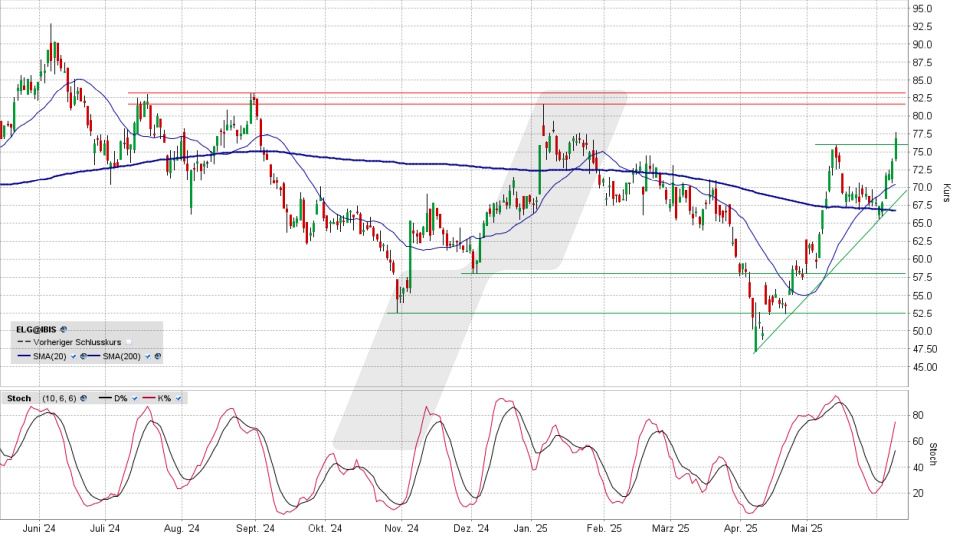960x540 pixels.
Task: Click the vertical Stoch axis title
Action: (x=933, y=454)
